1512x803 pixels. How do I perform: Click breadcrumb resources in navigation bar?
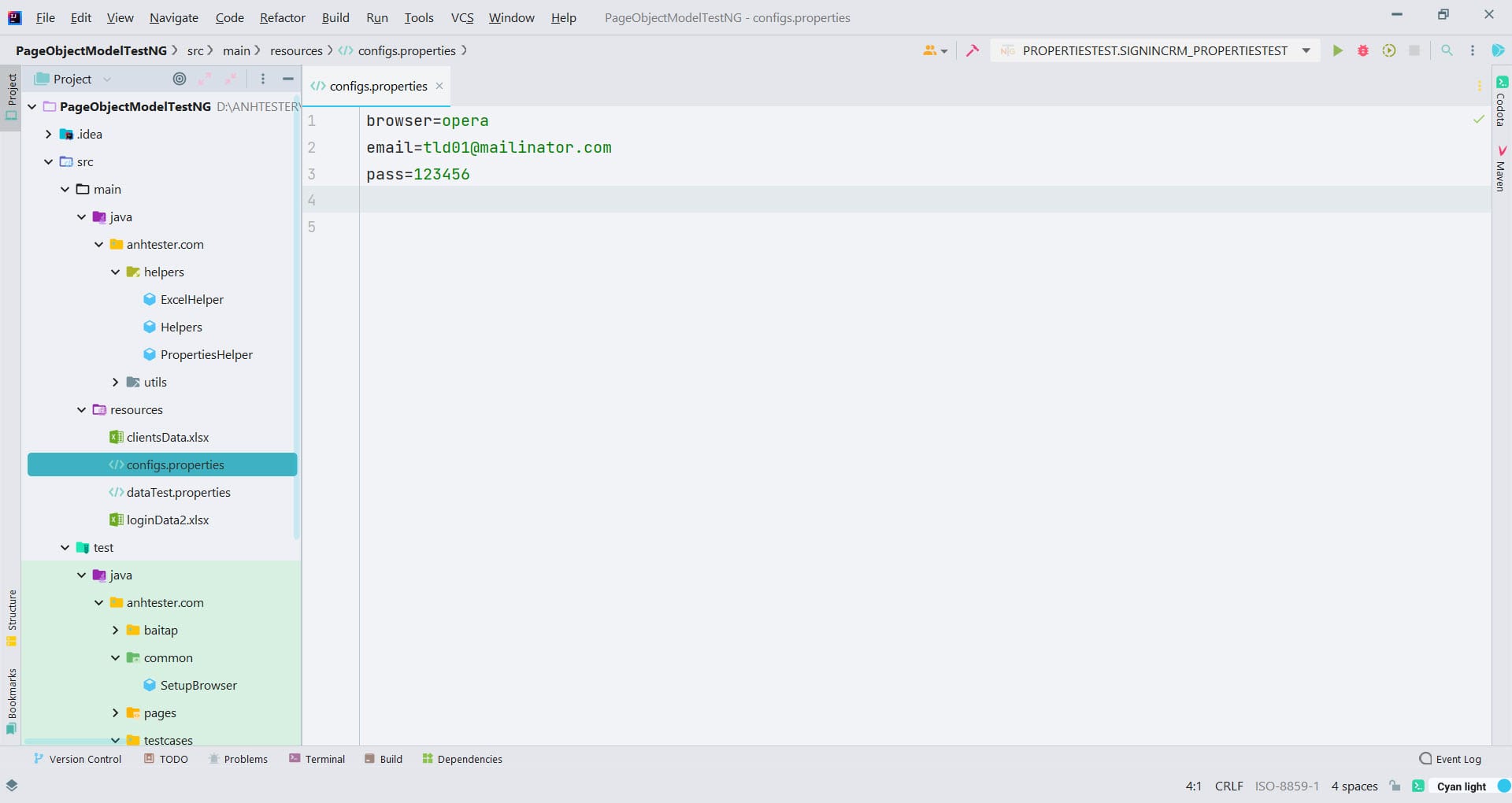(296, 50)
